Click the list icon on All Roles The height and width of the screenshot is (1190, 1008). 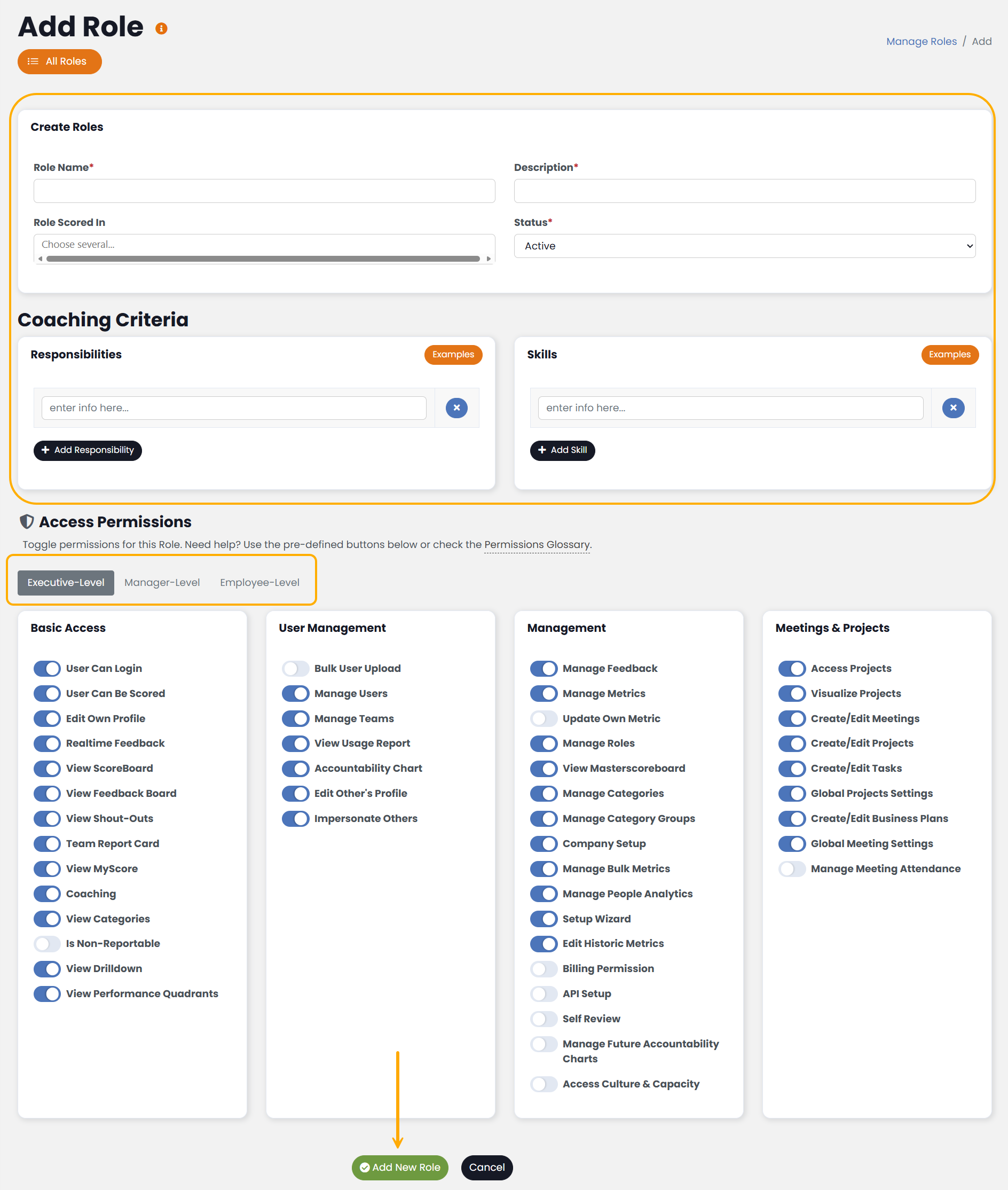point(33,61)
